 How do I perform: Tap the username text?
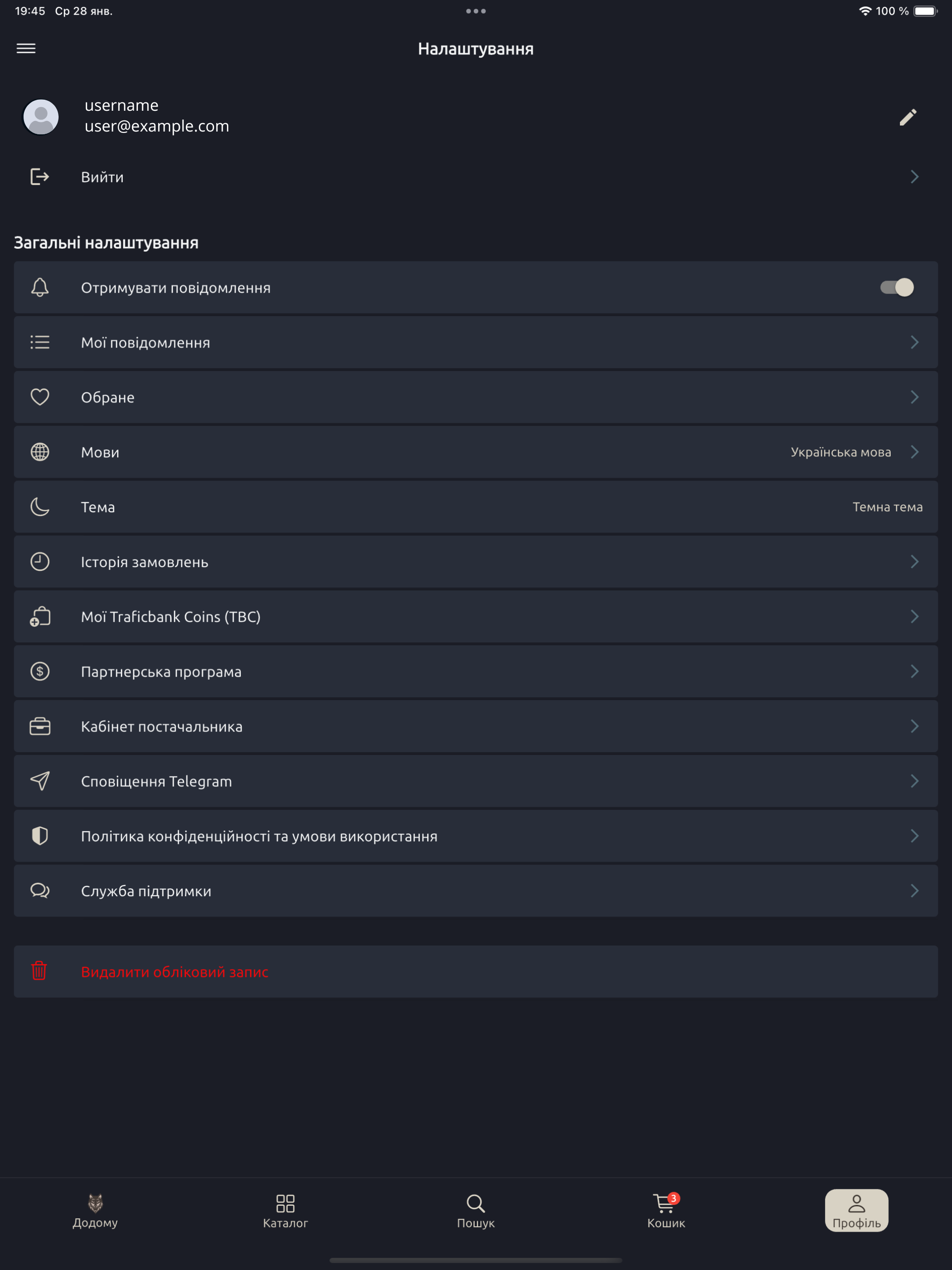pyautogui.click(x=121, y=105)
